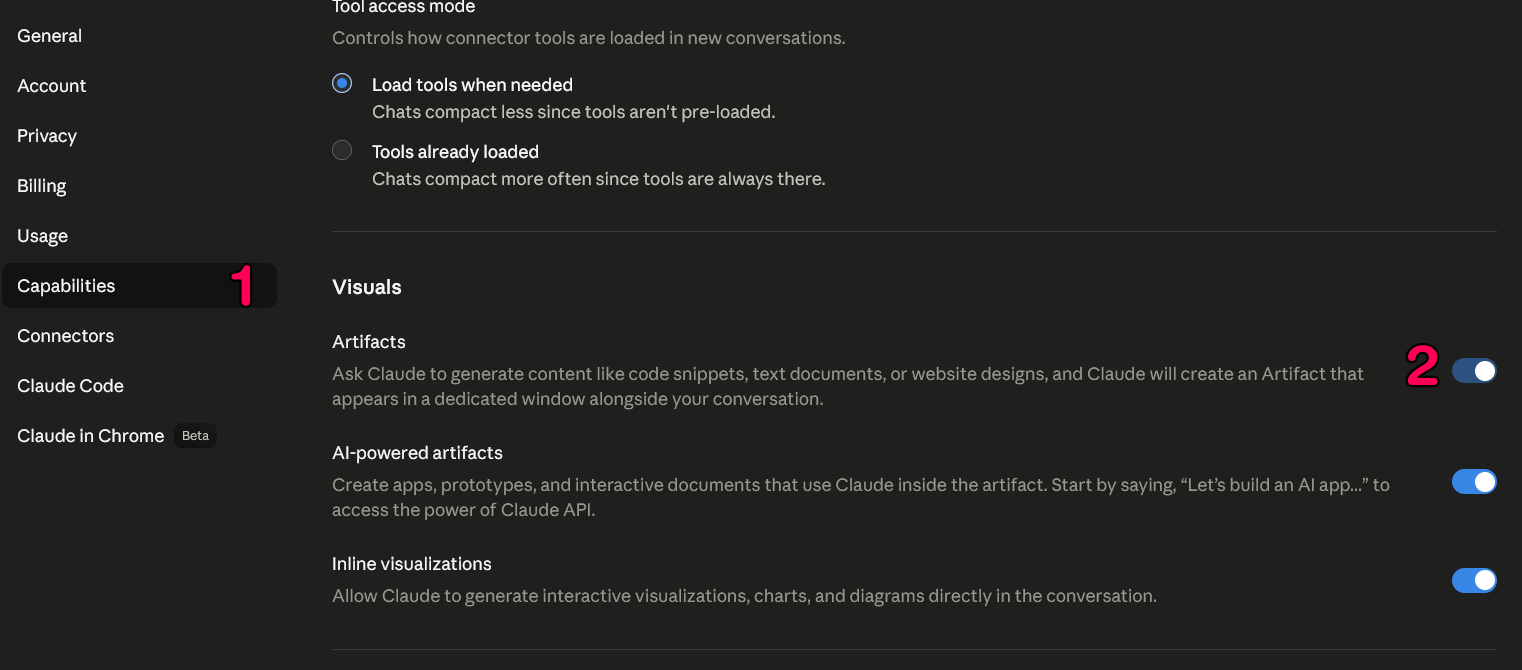Click the Inline visualizations label
The width and height of the screenshot is (1522, 670).
tap(411, 563)
